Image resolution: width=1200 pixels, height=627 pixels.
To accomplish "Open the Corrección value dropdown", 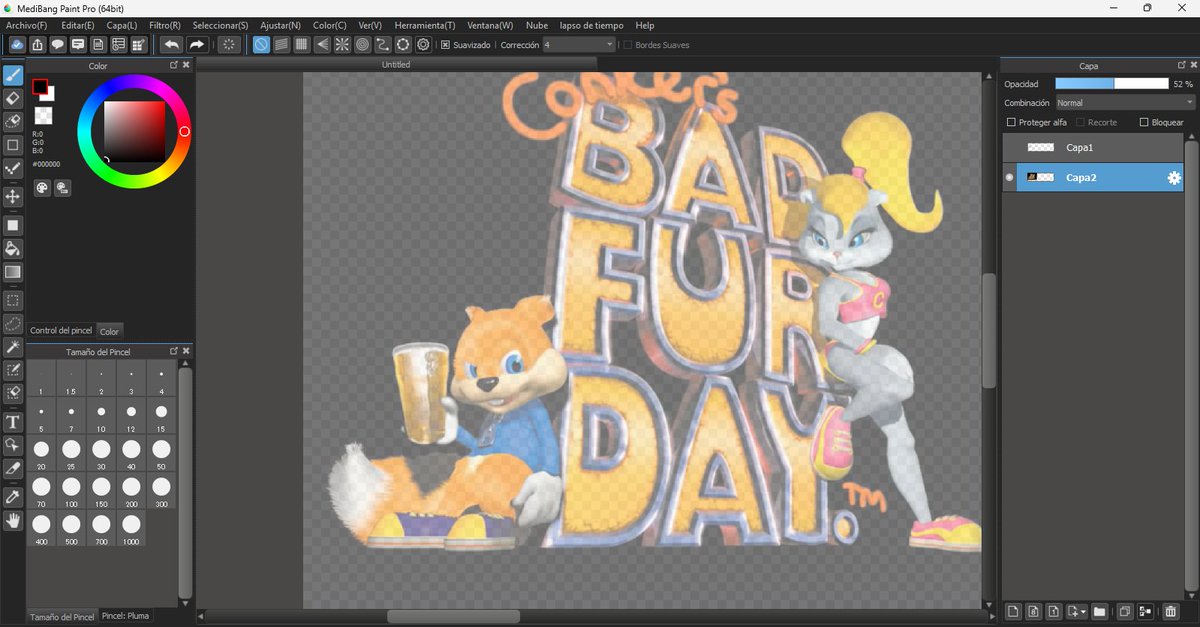I will click(x=579, y=45).
